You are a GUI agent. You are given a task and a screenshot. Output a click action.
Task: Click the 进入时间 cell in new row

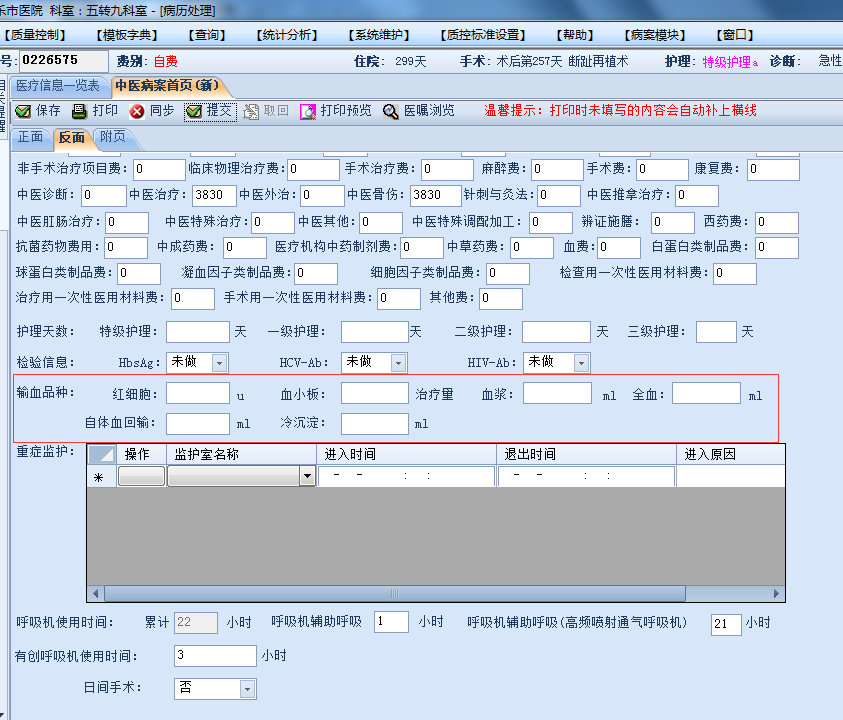406,476
